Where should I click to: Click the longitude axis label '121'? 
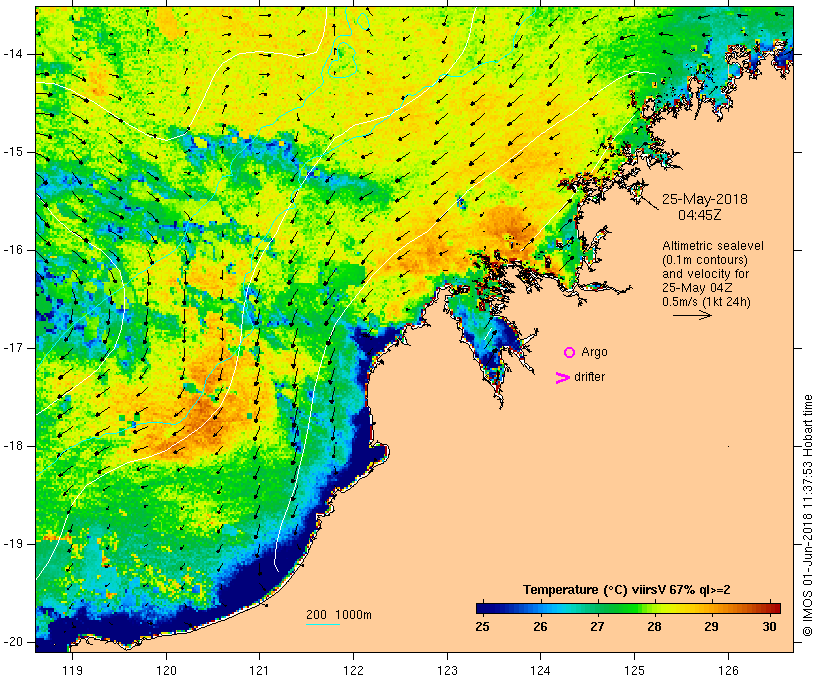[259, 670]
